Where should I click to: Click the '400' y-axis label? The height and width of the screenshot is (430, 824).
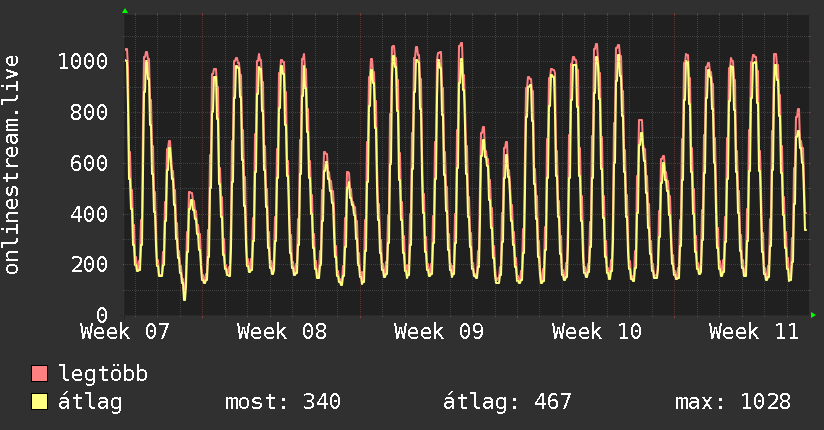89,214
